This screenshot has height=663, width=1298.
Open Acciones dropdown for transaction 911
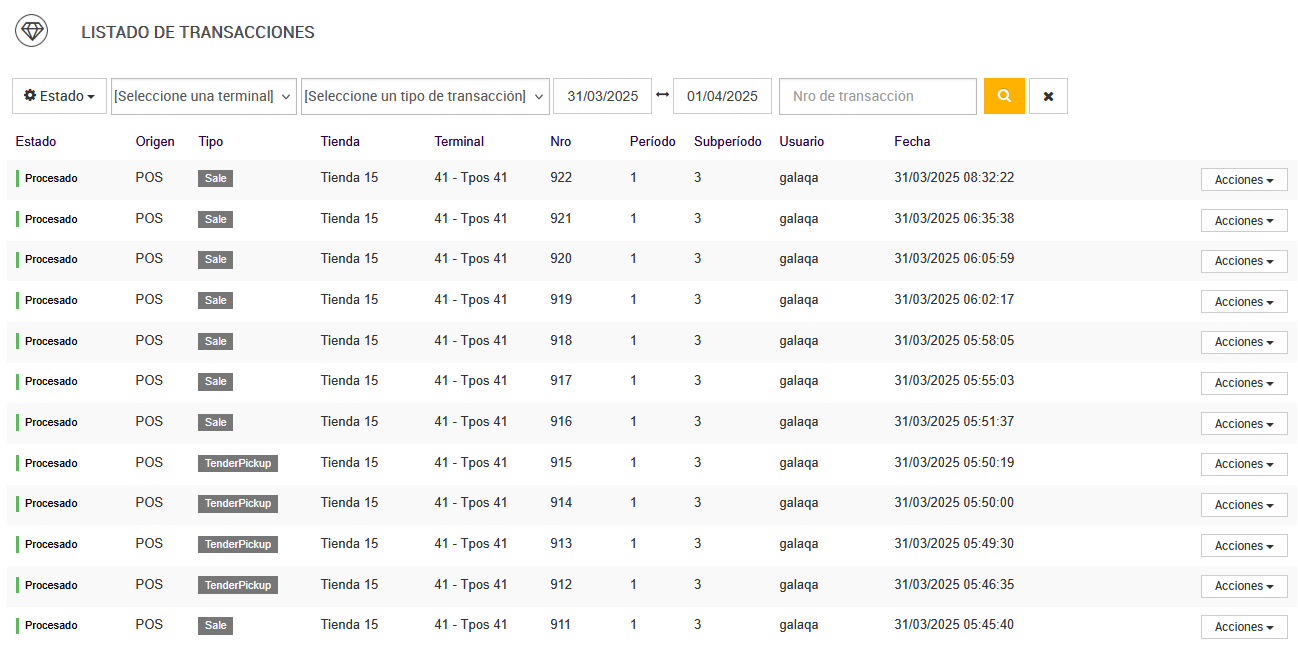pyautogui.click(x=1243, y=627)
